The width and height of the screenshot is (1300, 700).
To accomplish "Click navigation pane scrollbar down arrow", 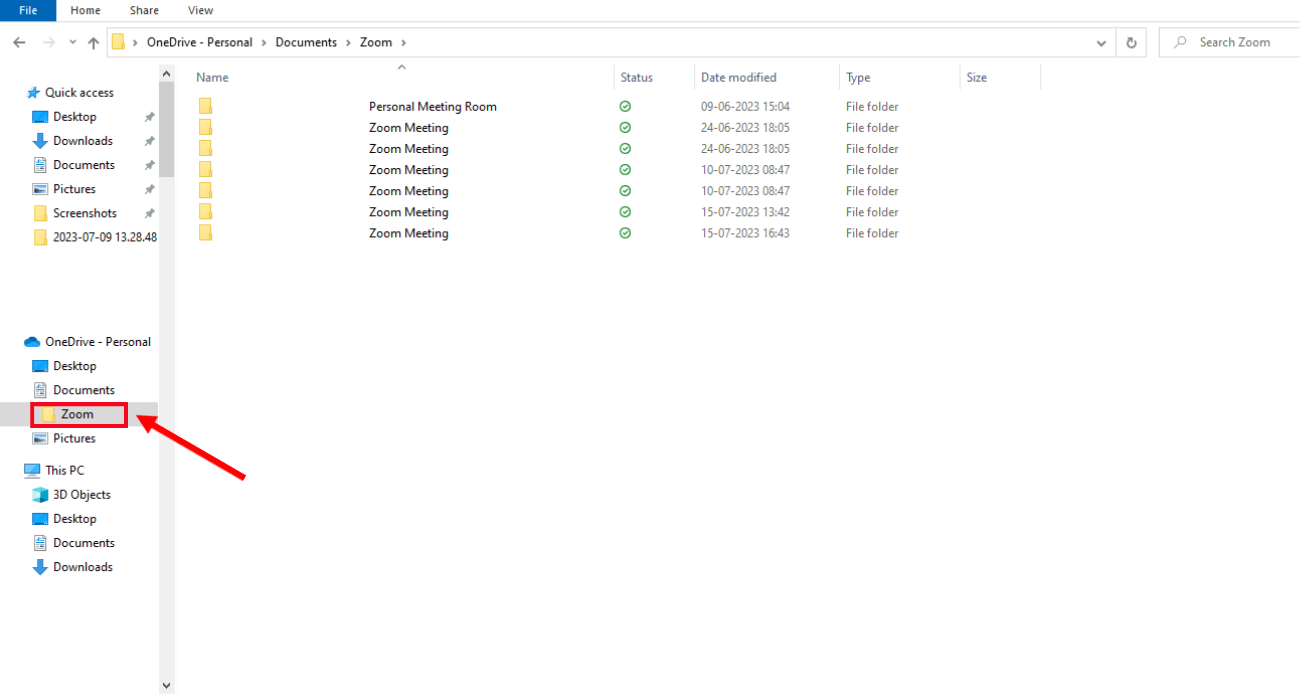I will click(x=166, y=686).
